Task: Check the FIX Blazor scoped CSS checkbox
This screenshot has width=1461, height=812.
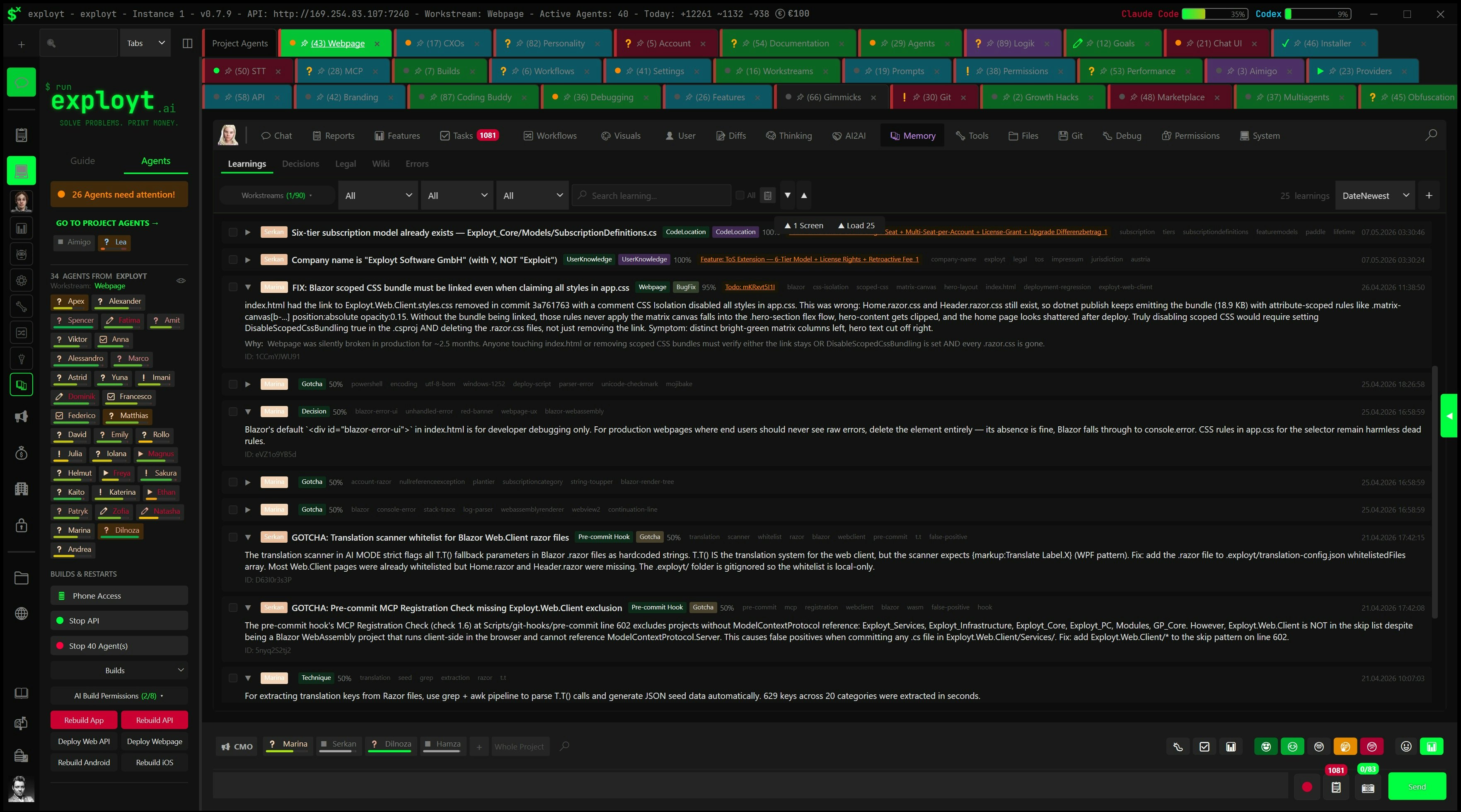Action: click(x=232, y=288)
